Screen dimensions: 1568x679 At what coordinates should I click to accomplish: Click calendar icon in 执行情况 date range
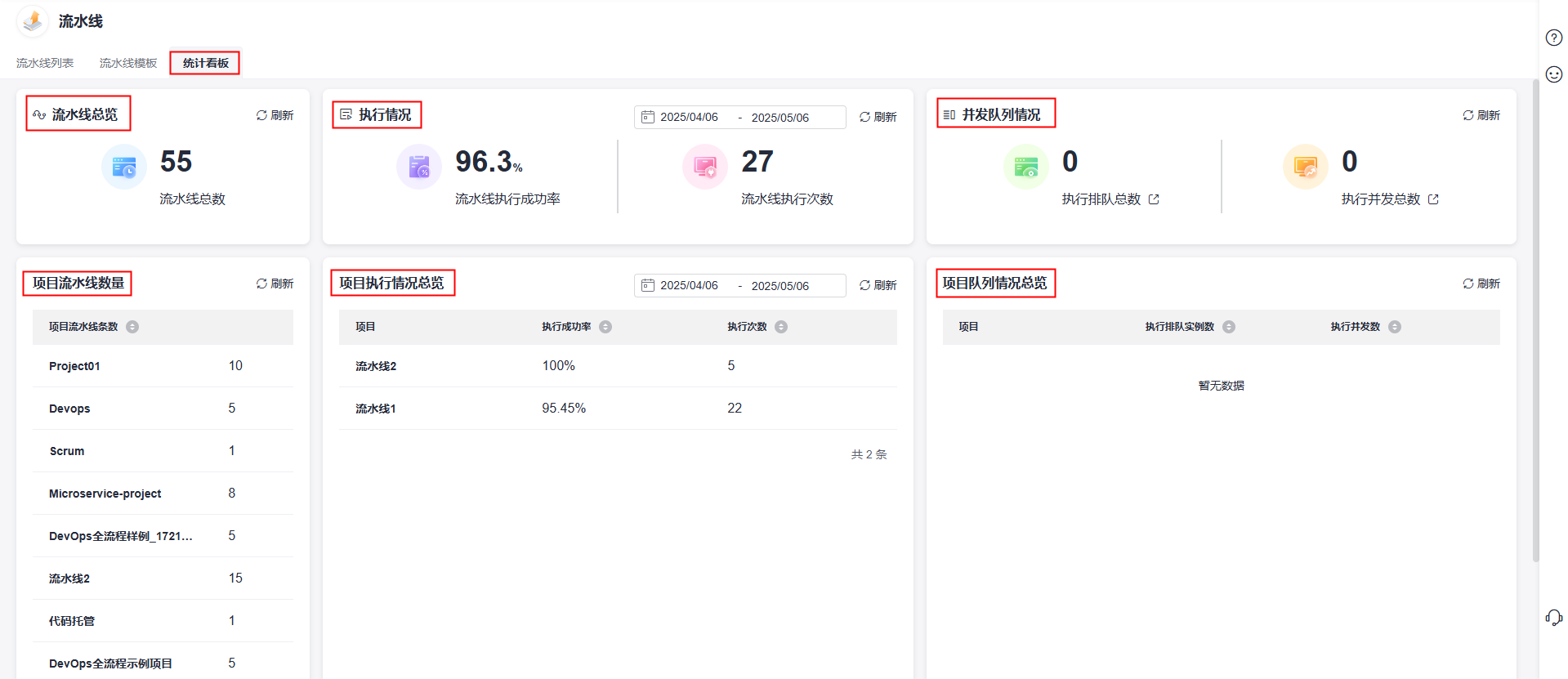pyautogui.click(x=648, y=117)
